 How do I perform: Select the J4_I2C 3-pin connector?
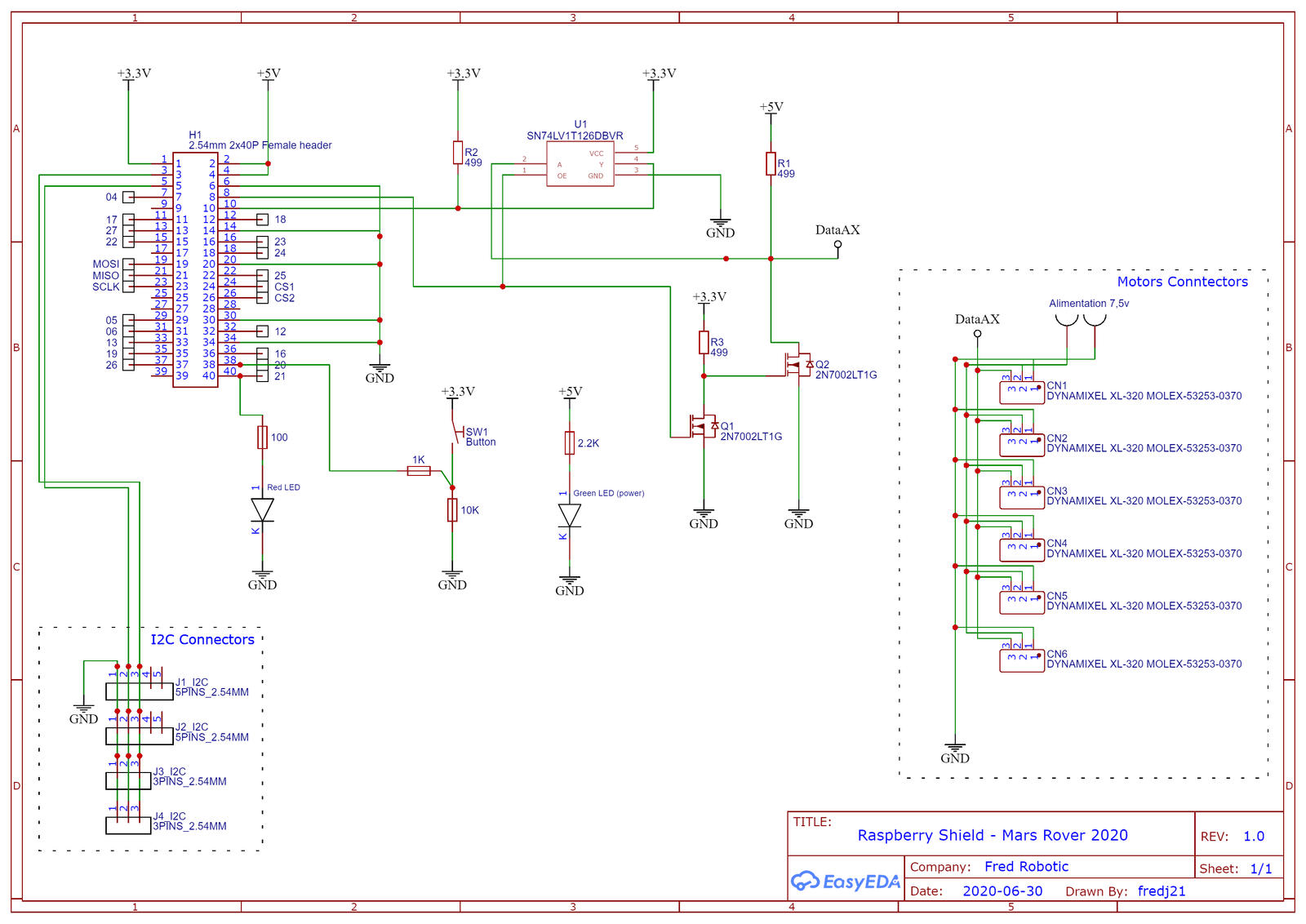(128, 825)
